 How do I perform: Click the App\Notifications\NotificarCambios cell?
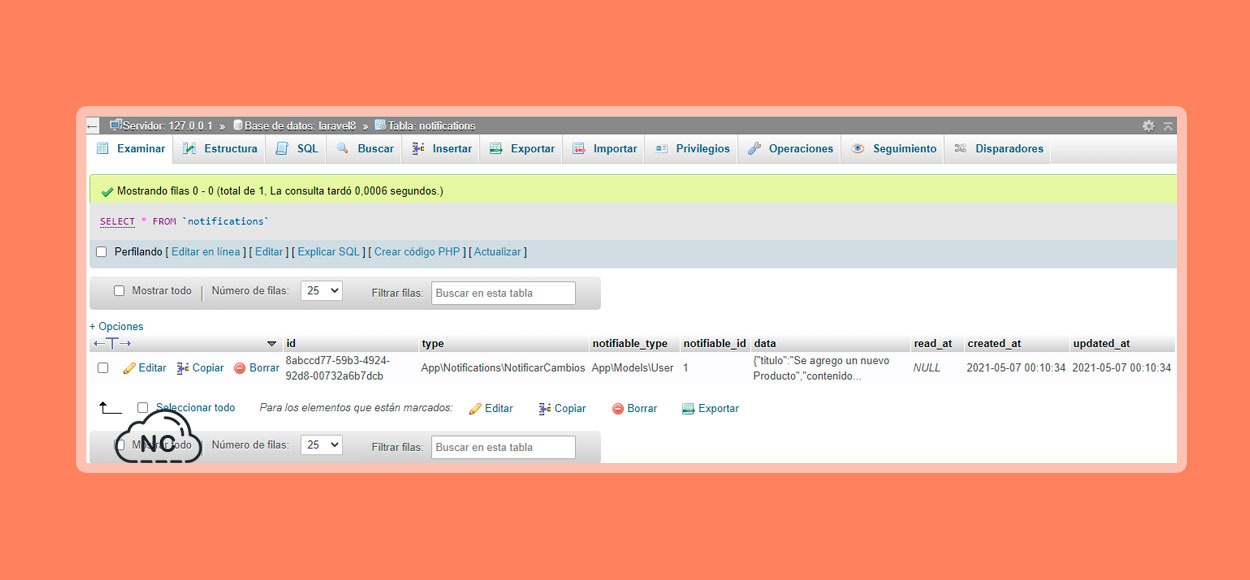click(x=503, y=368)
